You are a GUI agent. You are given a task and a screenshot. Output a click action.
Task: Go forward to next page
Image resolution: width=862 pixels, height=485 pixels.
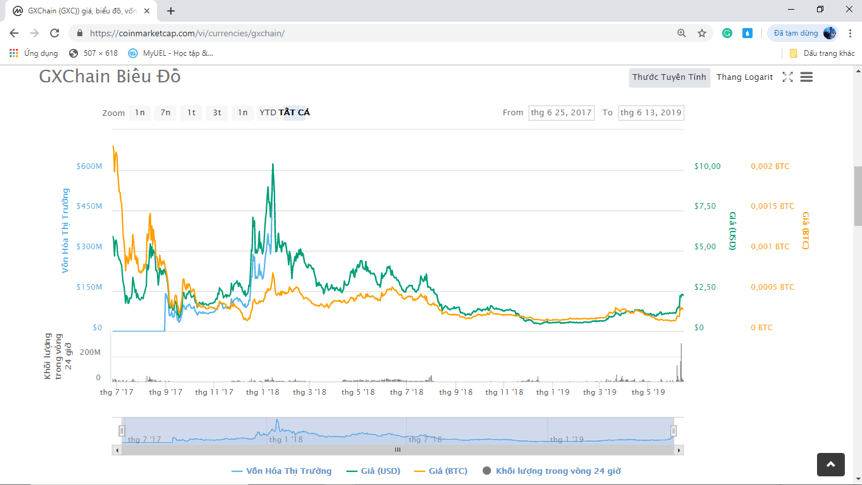[34, 33]
